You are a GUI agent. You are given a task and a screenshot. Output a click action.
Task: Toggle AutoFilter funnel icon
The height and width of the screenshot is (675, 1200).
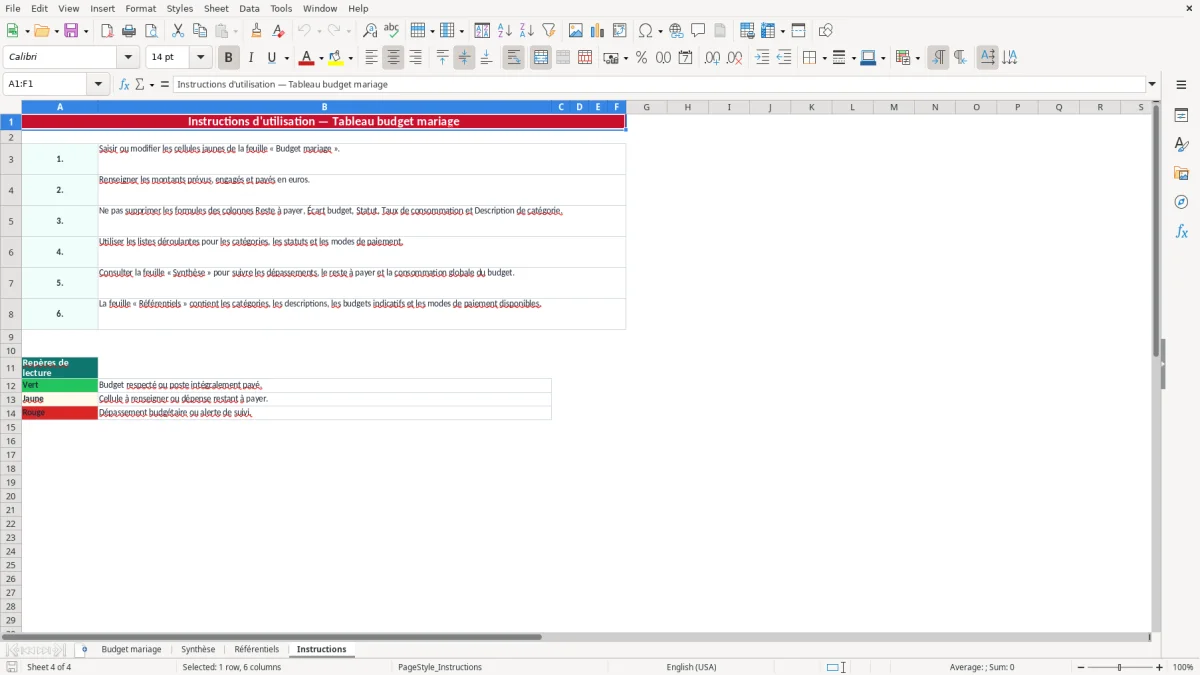(x=549, y=31)
